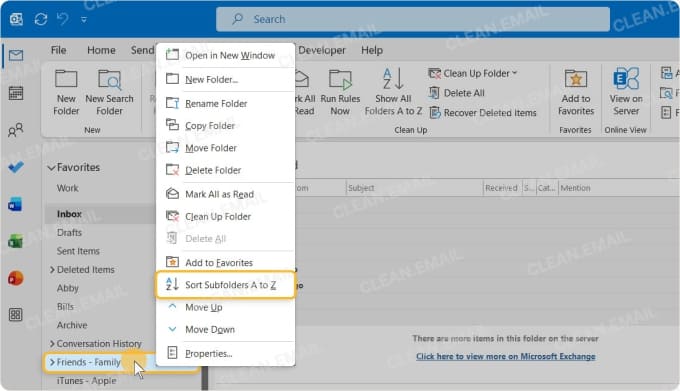Choose Delete Folder in context menu
The image size is (680, 391).
click(226, 170)
